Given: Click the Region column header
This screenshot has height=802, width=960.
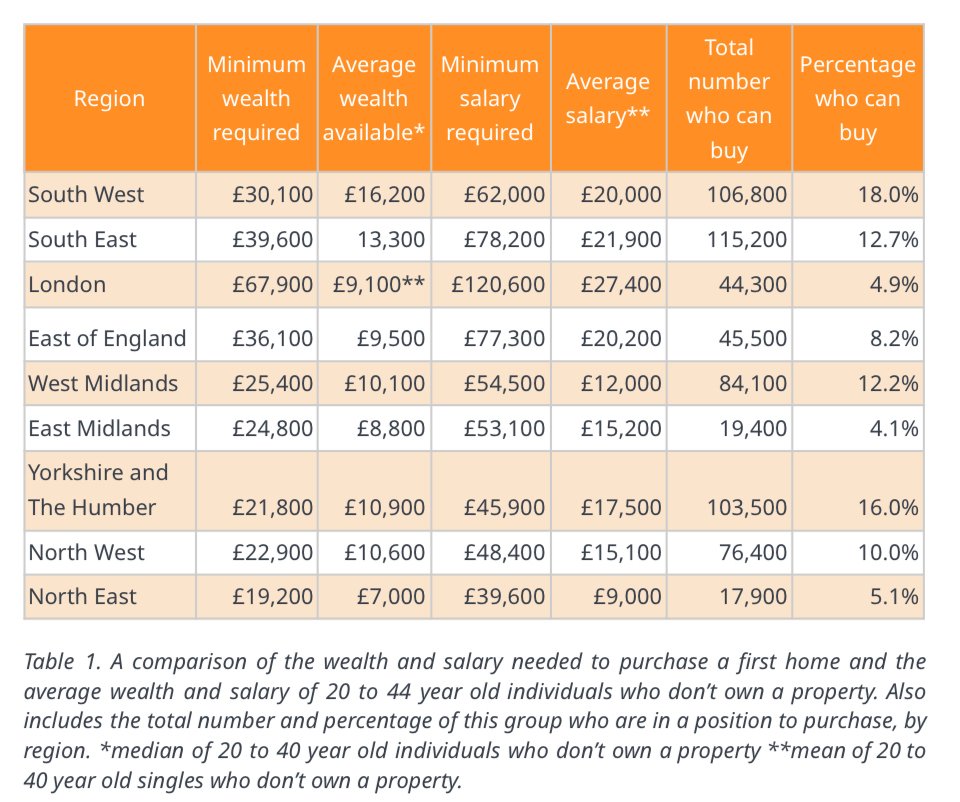Looking at the screenshot, I should [x=109, y=99].
